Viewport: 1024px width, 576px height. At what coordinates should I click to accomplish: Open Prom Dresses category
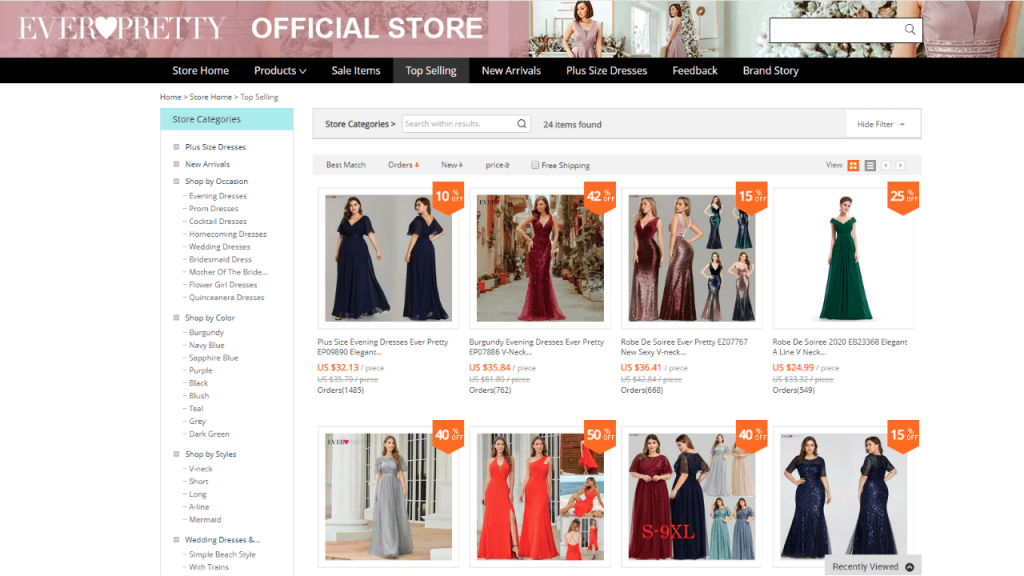point(214,208)
